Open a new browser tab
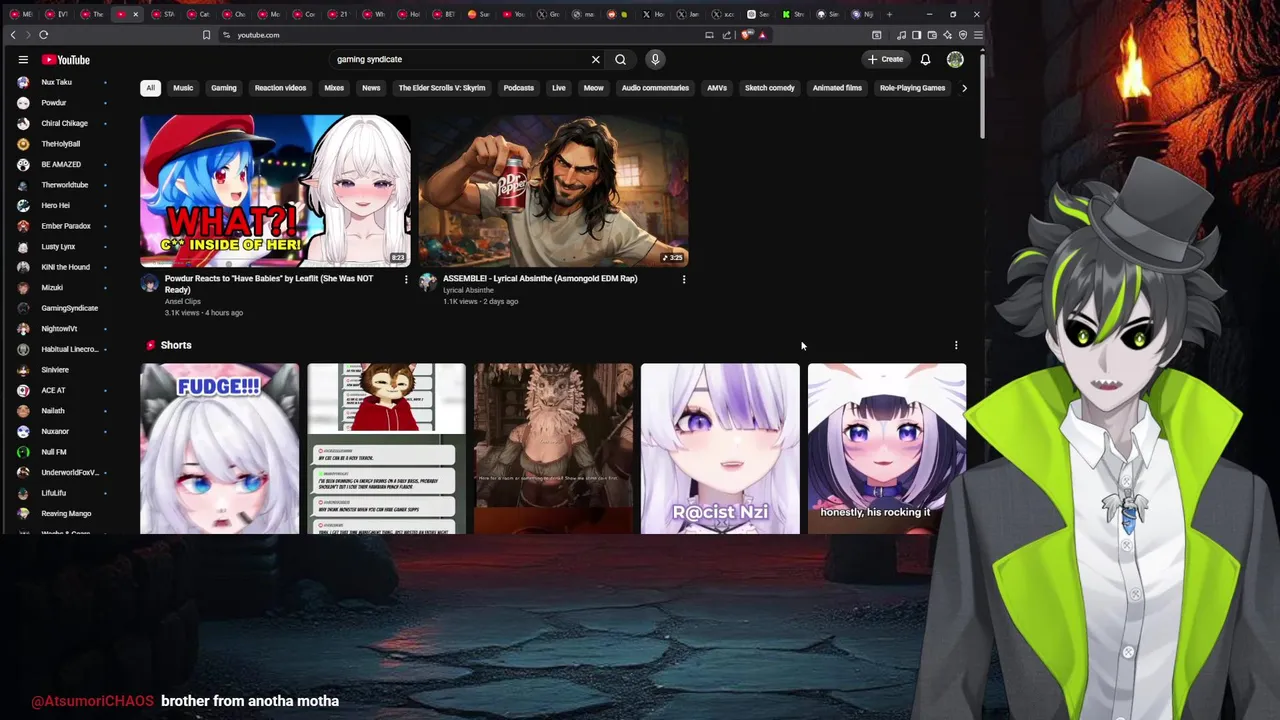 coord(889,14)
